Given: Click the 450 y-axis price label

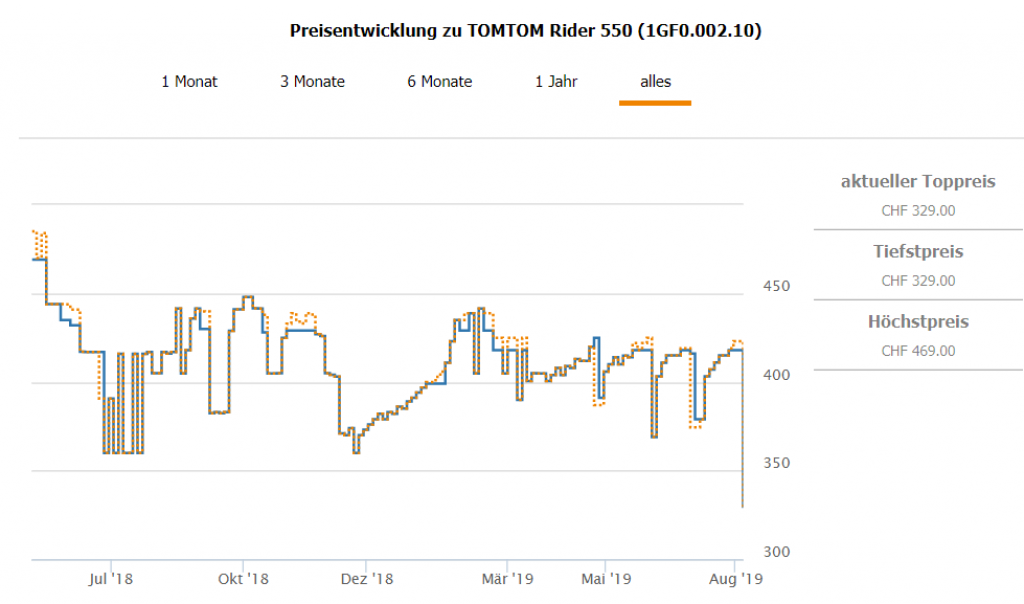Looking at the screenshot, I should pyautogui.click(x=777, y=286).
